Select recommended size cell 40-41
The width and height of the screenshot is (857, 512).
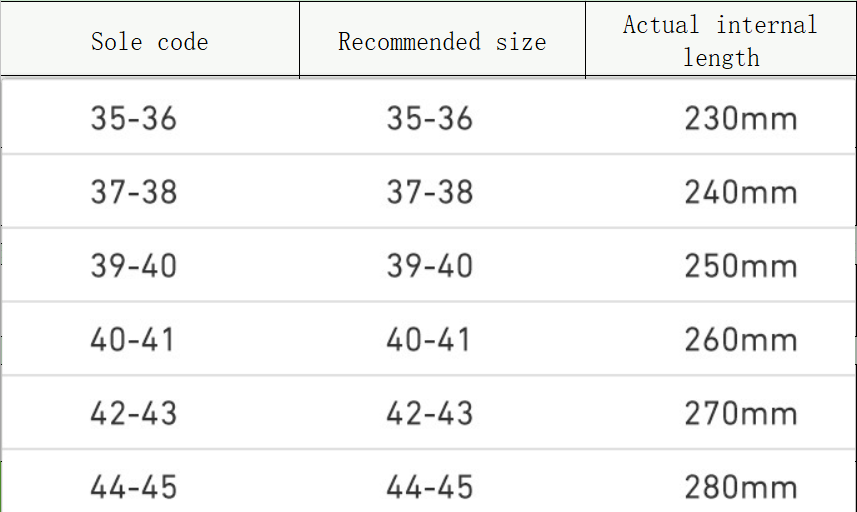coord(429,340)
